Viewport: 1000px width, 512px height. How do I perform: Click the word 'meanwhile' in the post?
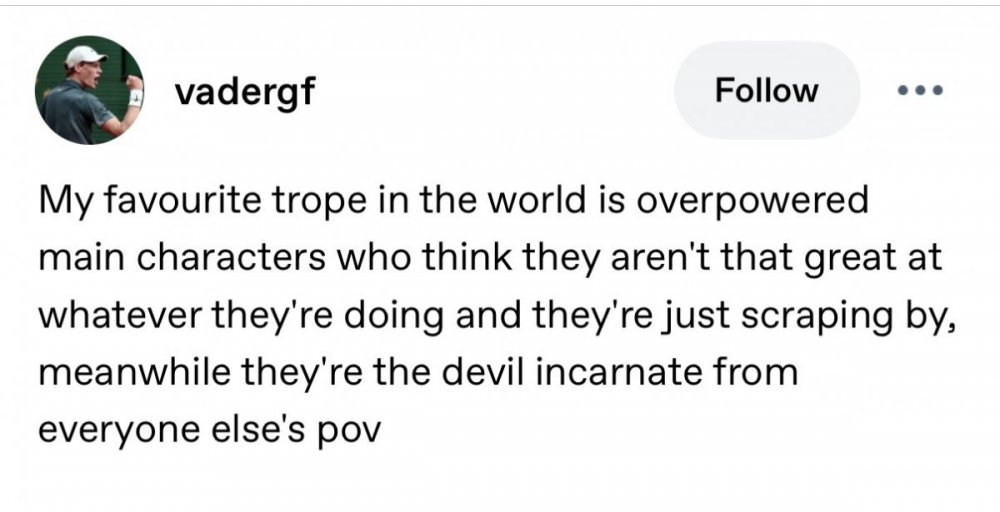click(x=134, y=372)
